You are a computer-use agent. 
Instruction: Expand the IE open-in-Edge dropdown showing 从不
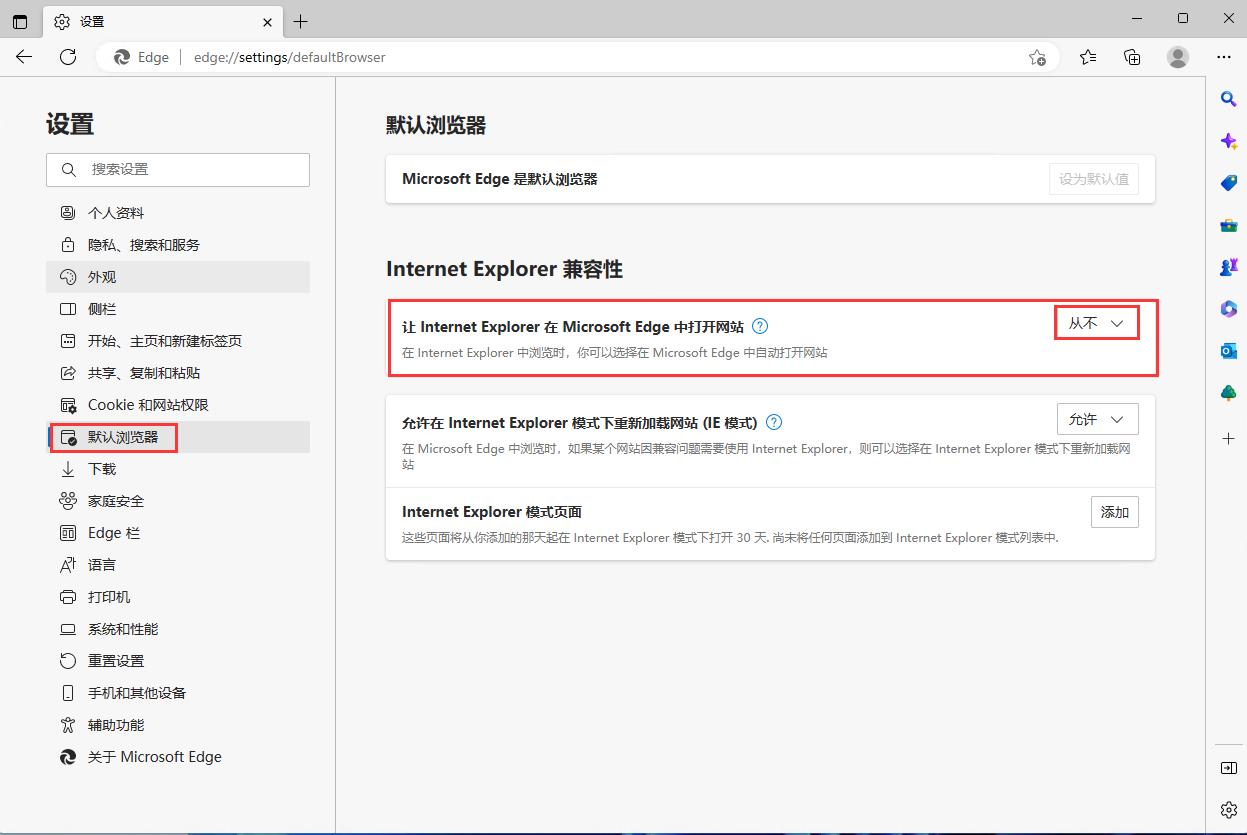point(1096,324)
